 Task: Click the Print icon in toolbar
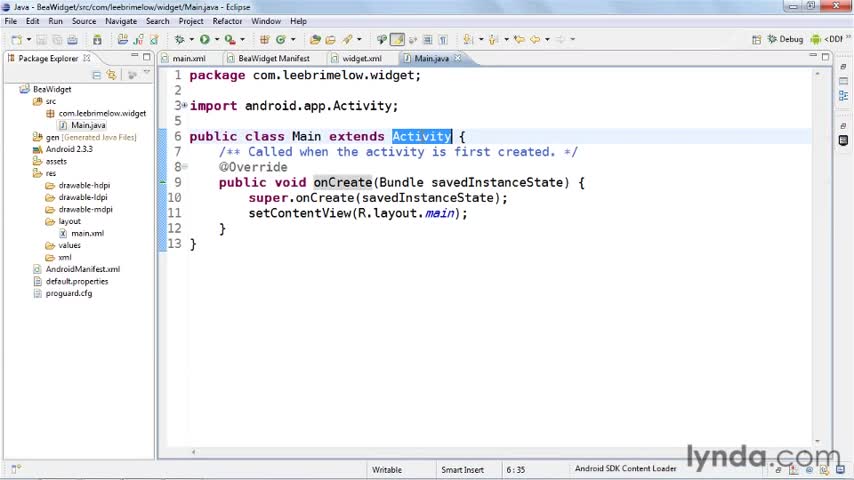72,40
